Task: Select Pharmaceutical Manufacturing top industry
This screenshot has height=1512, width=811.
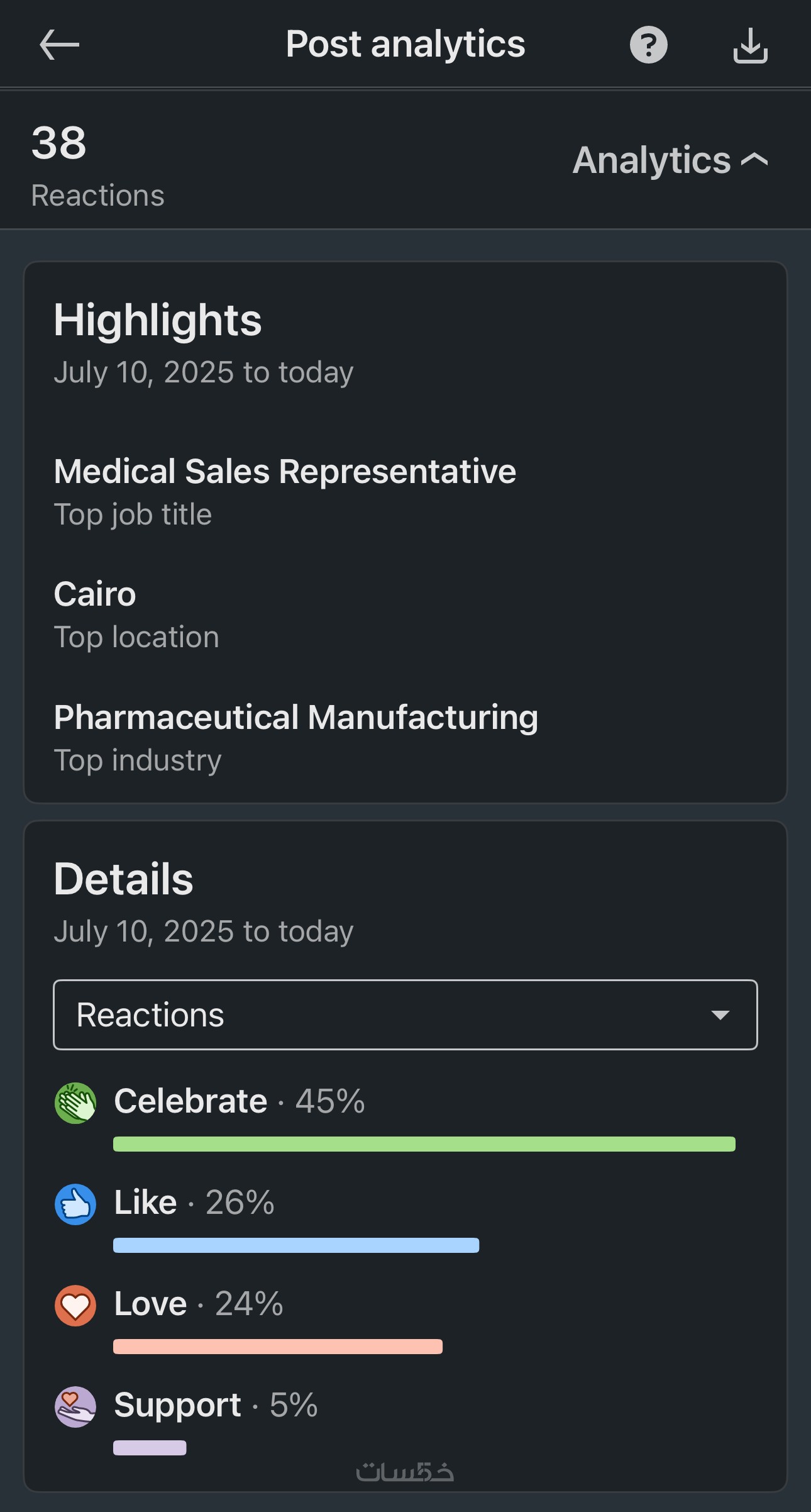Action: pos(295,718)
